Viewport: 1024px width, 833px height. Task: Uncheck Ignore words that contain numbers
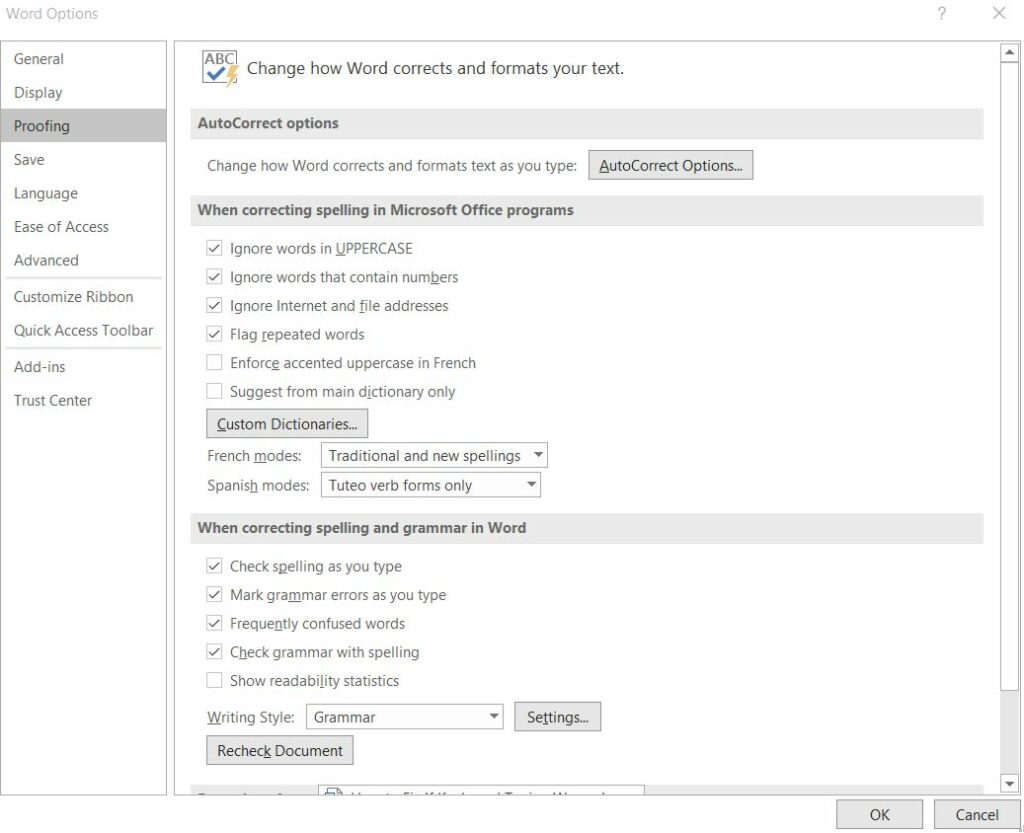pos(214,277)
